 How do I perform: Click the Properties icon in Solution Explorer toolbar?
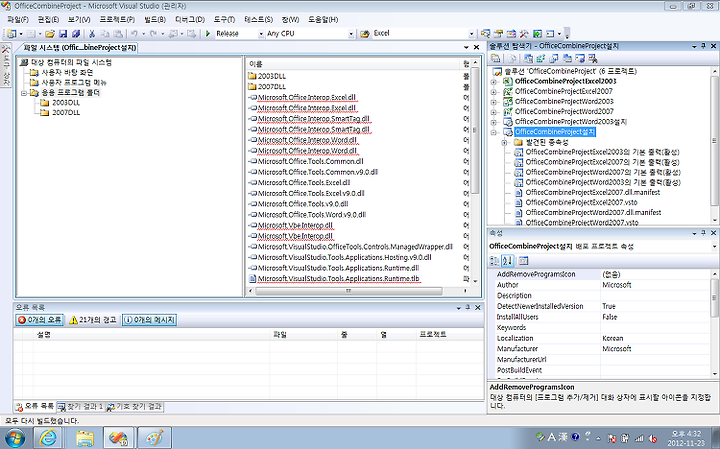click(x=495, y=58)
